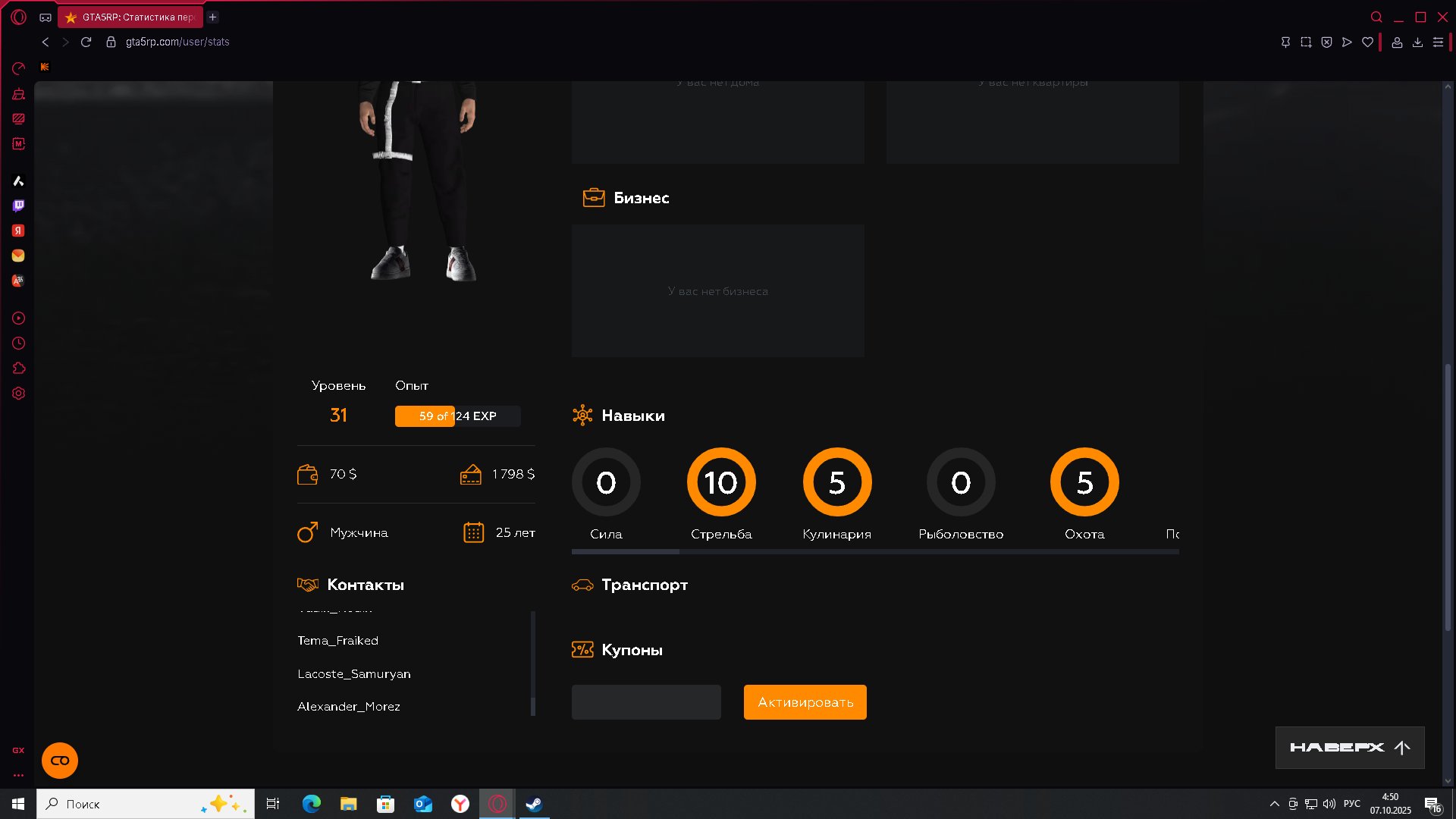The height and width of the screenshot is (819, 1456).
Task: Open sidebar settings gear icon
Action: (x=18, y=394)
